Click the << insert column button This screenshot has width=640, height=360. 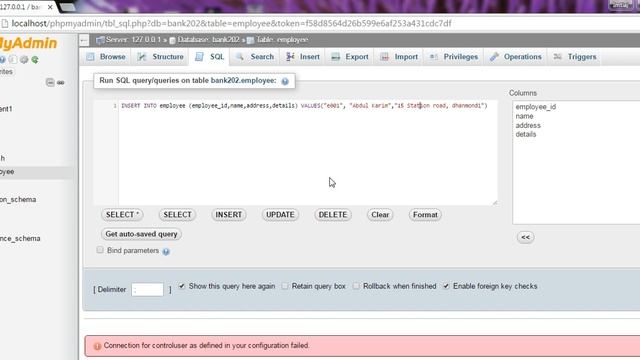click(525, 237)
